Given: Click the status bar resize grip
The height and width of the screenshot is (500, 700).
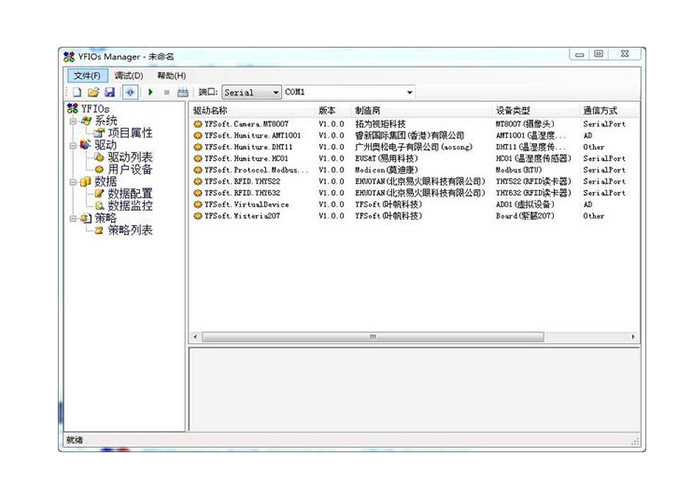Looking at the screenshot, I should click(635, 442).
